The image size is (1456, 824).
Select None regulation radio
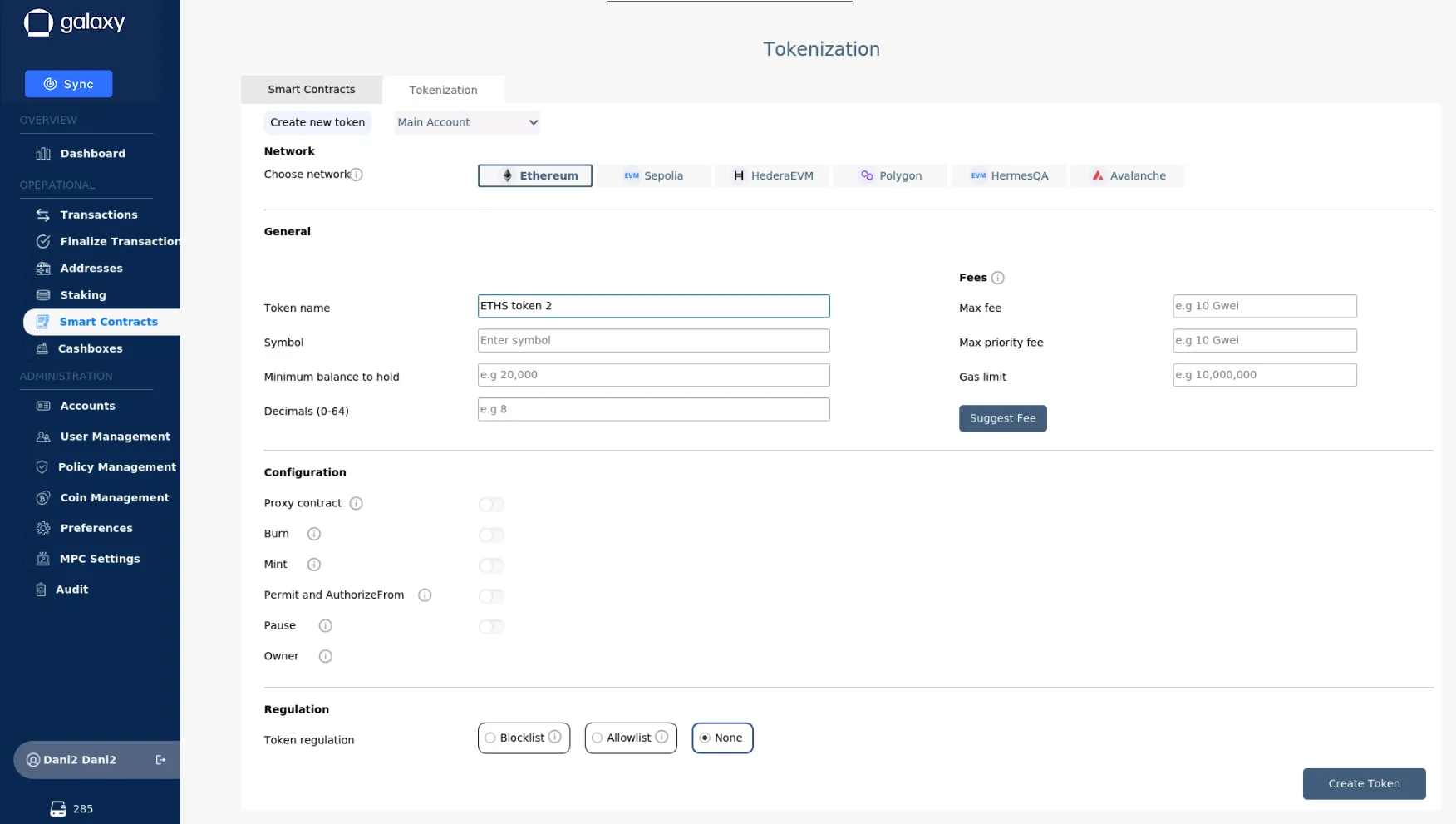click(705, 738)
